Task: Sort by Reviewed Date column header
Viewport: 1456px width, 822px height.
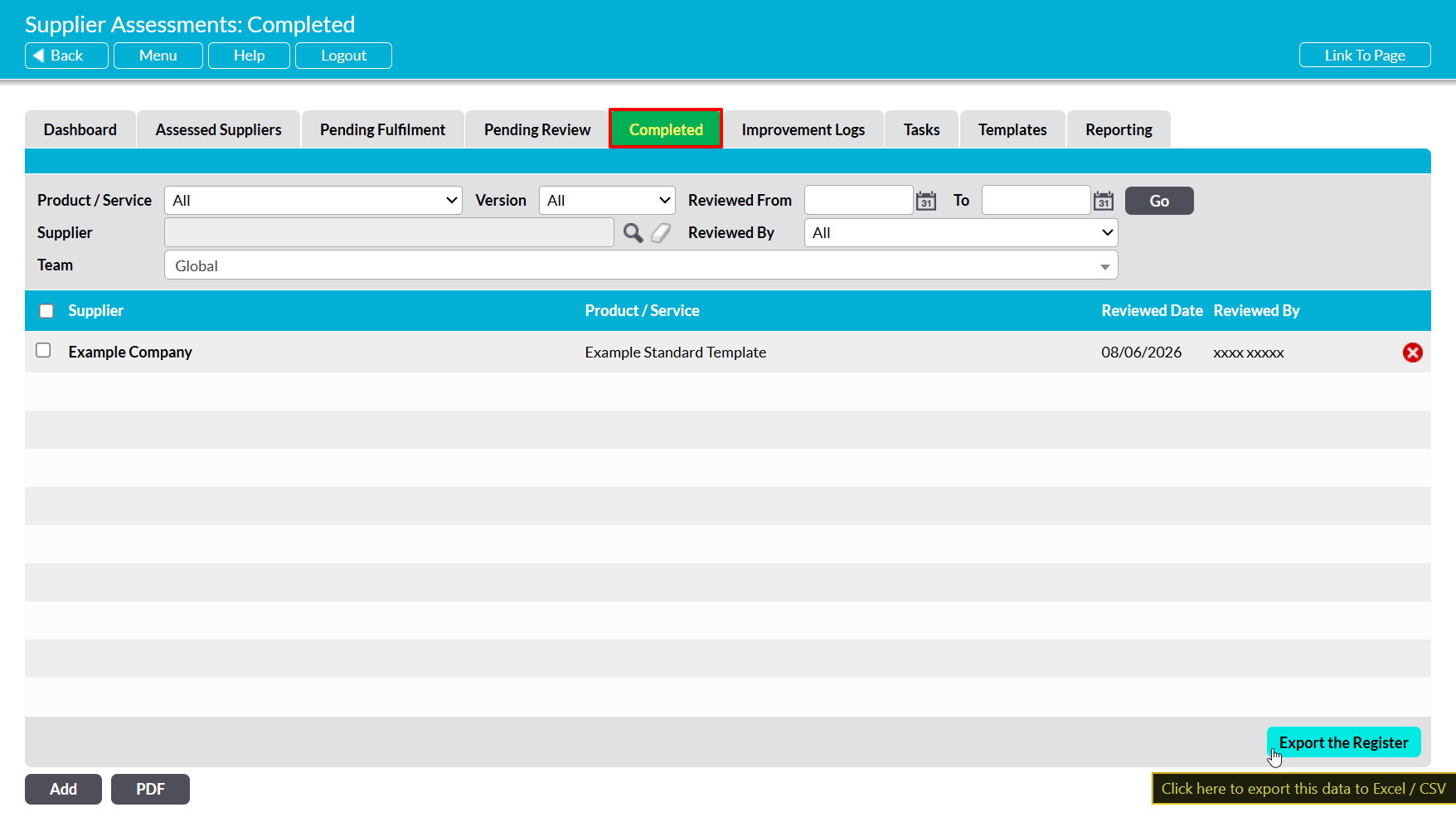Action: point(1152,311)
